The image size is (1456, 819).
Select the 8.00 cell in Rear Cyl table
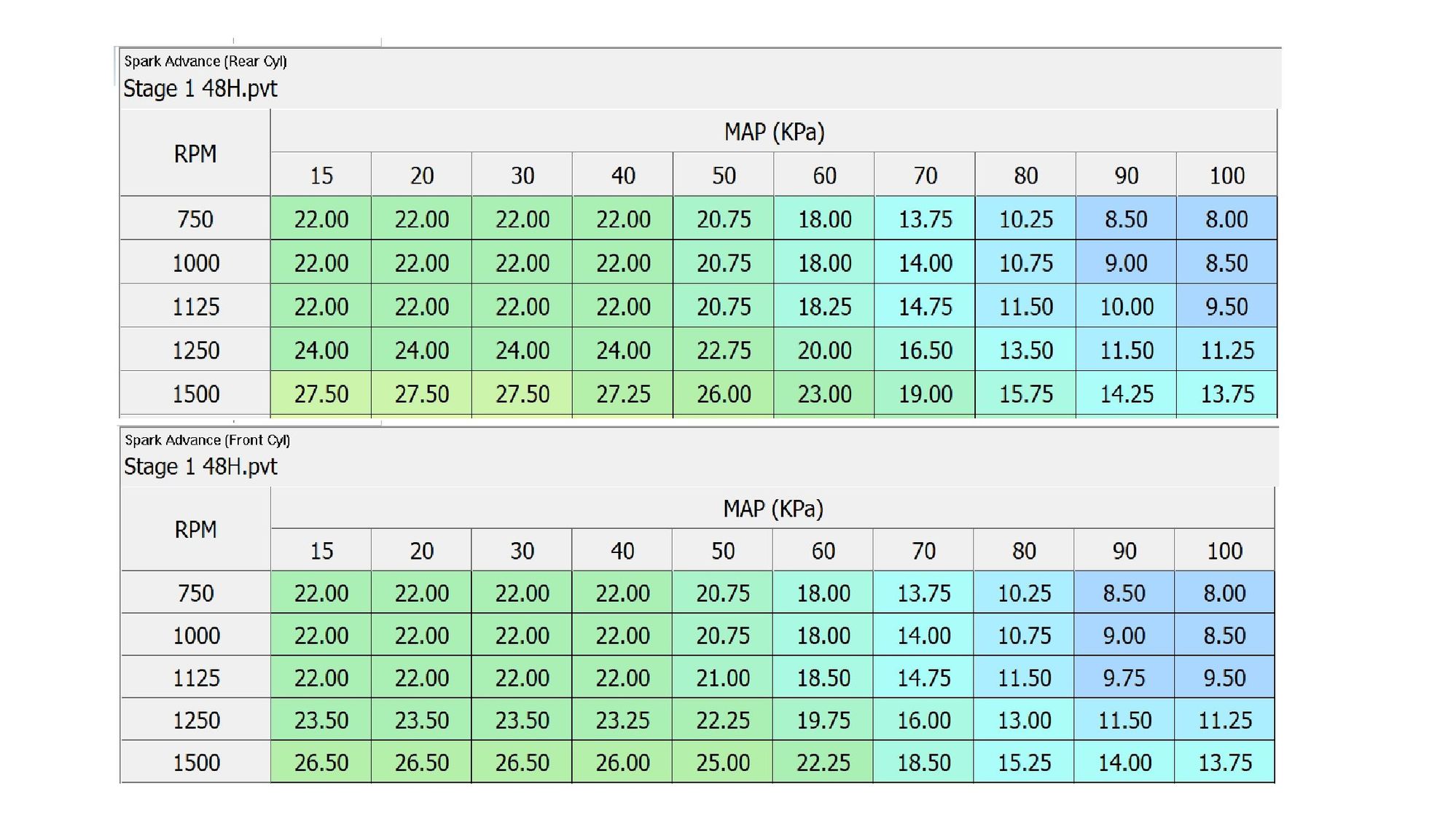click(1226, 219)
